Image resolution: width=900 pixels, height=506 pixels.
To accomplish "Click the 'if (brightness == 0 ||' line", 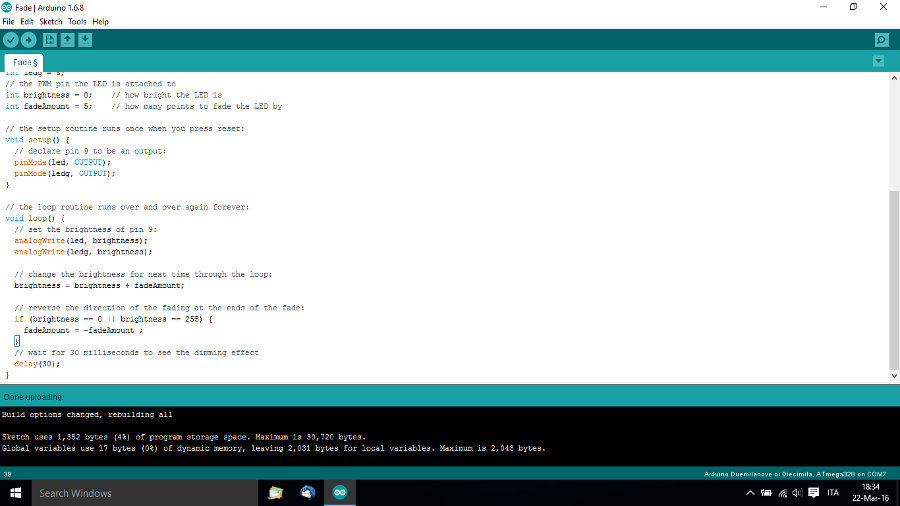I will coord(113,319).
